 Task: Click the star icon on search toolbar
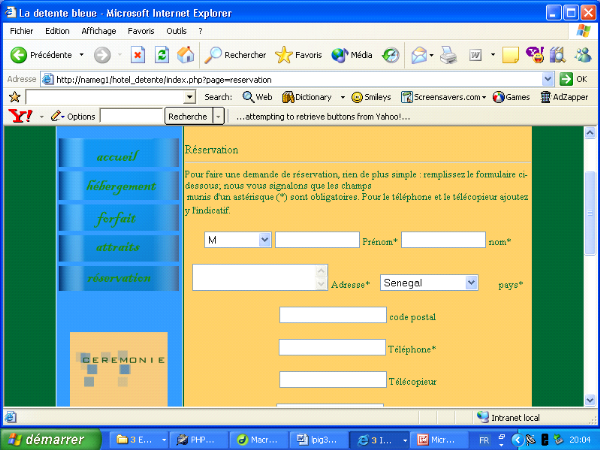[x=15, y=97]
